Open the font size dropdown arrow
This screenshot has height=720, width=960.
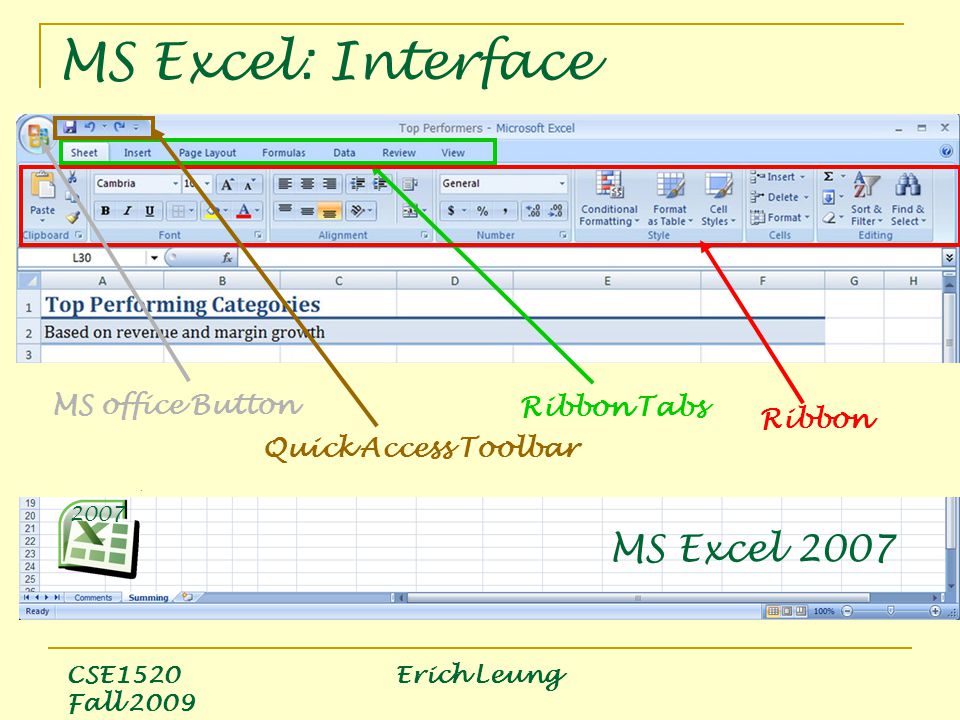click(208, 183)
